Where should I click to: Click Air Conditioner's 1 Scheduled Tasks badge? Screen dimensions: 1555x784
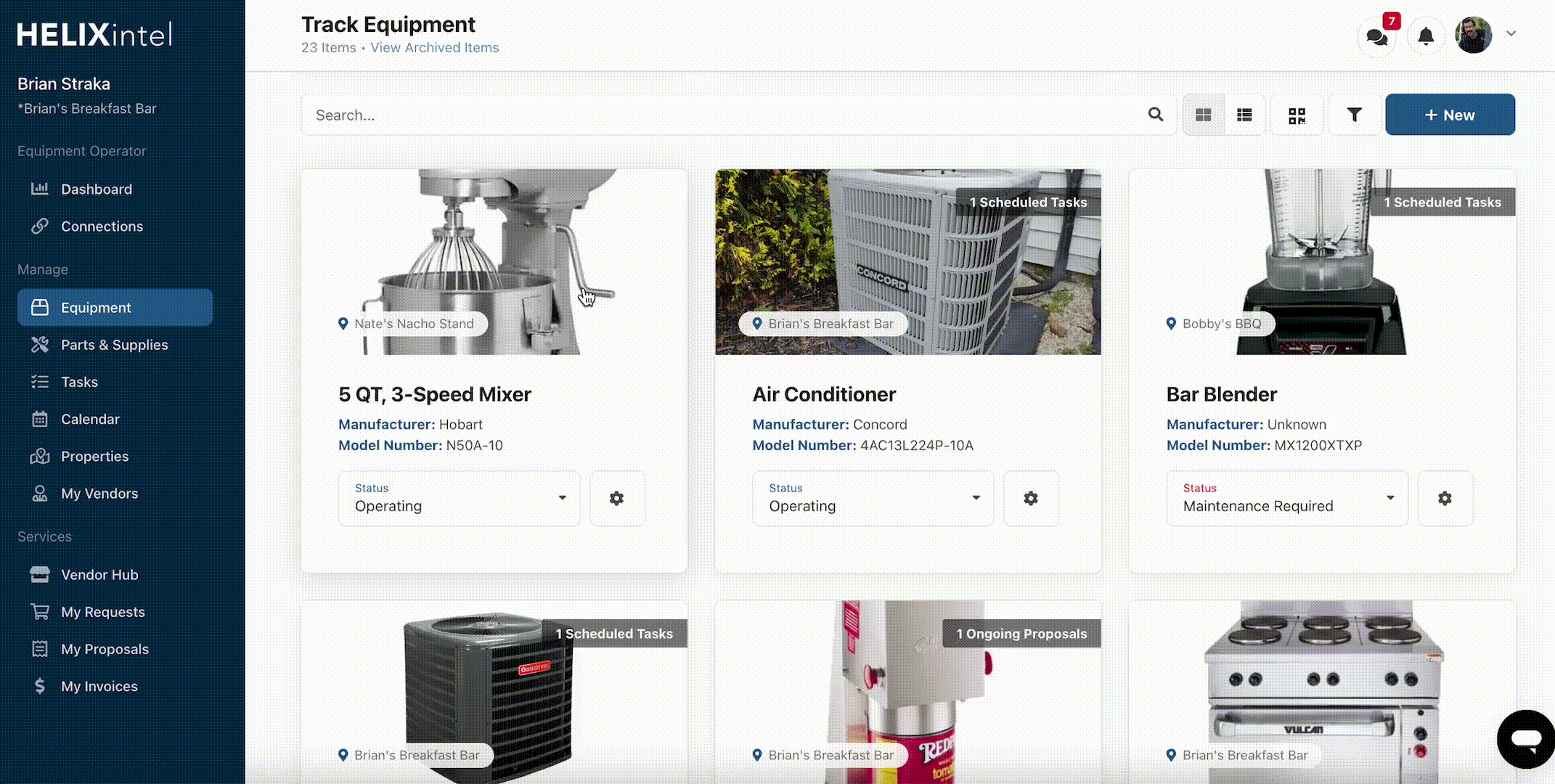[x=1028, y=203]
